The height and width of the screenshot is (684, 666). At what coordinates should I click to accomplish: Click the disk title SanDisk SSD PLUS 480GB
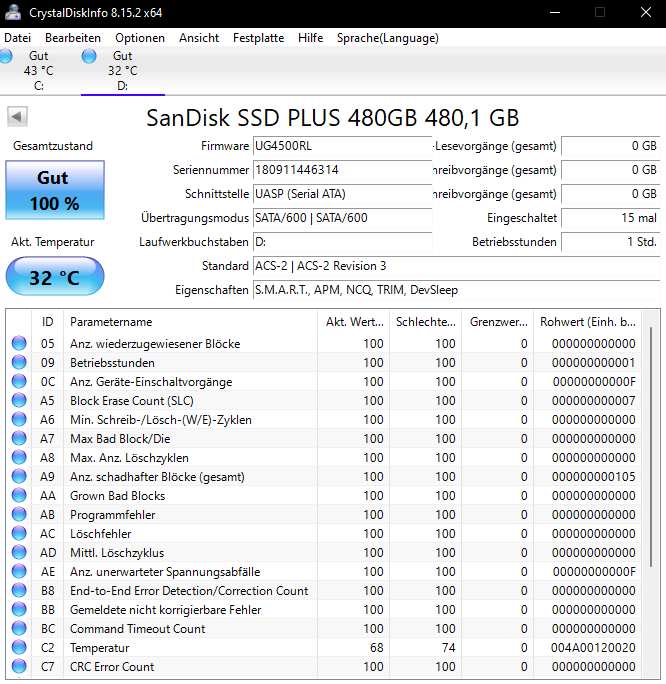tap(333, 118)
